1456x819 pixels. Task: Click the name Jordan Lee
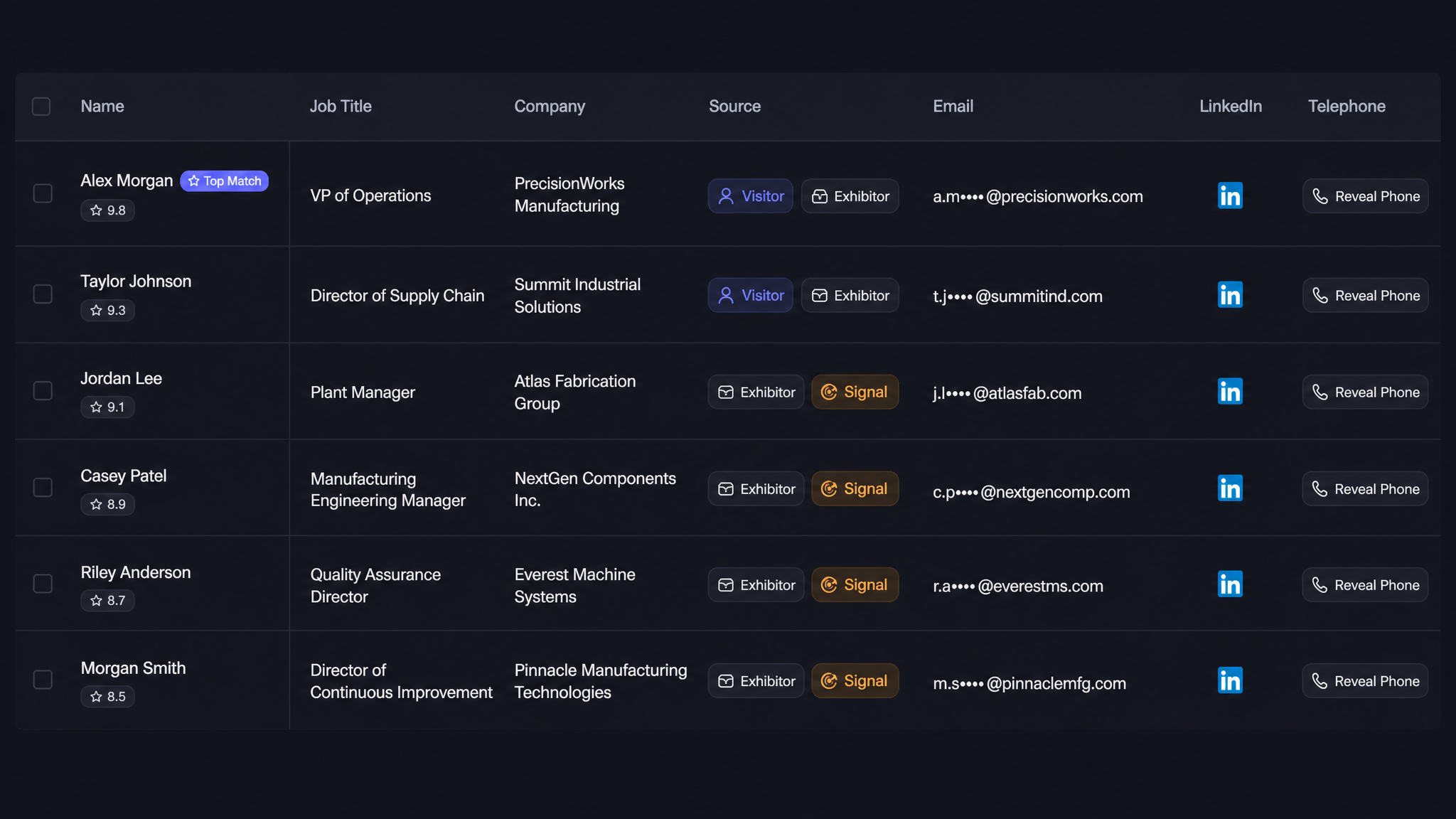click(x=121, y=378)
